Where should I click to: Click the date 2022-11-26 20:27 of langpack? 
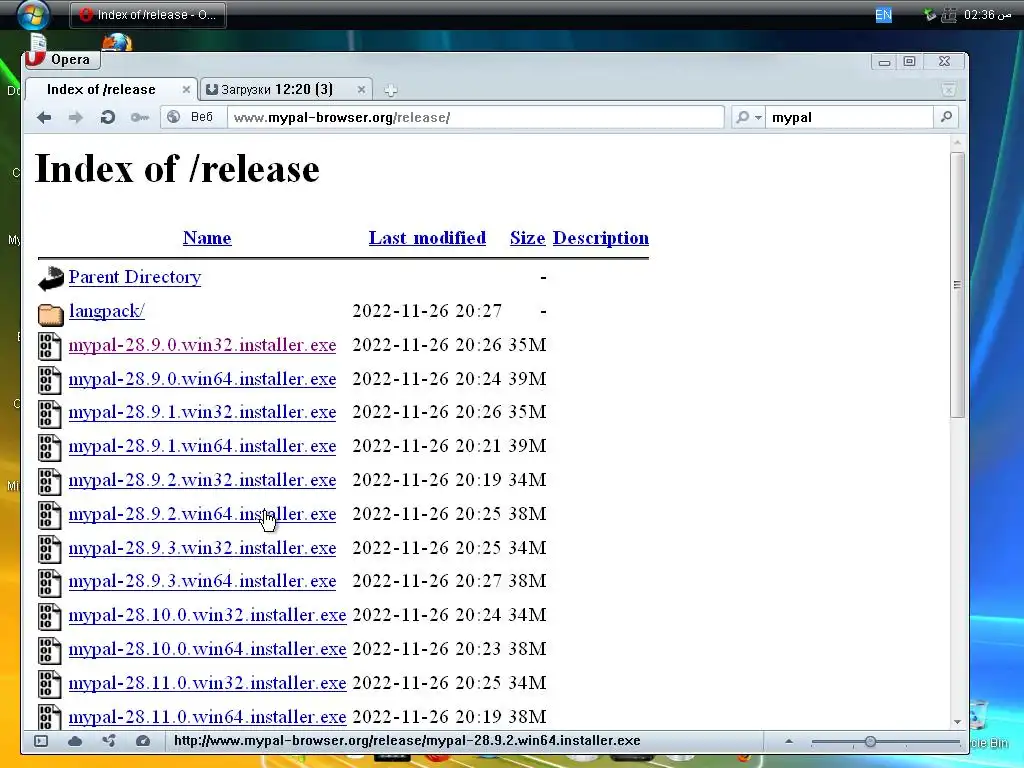point(427,311)
